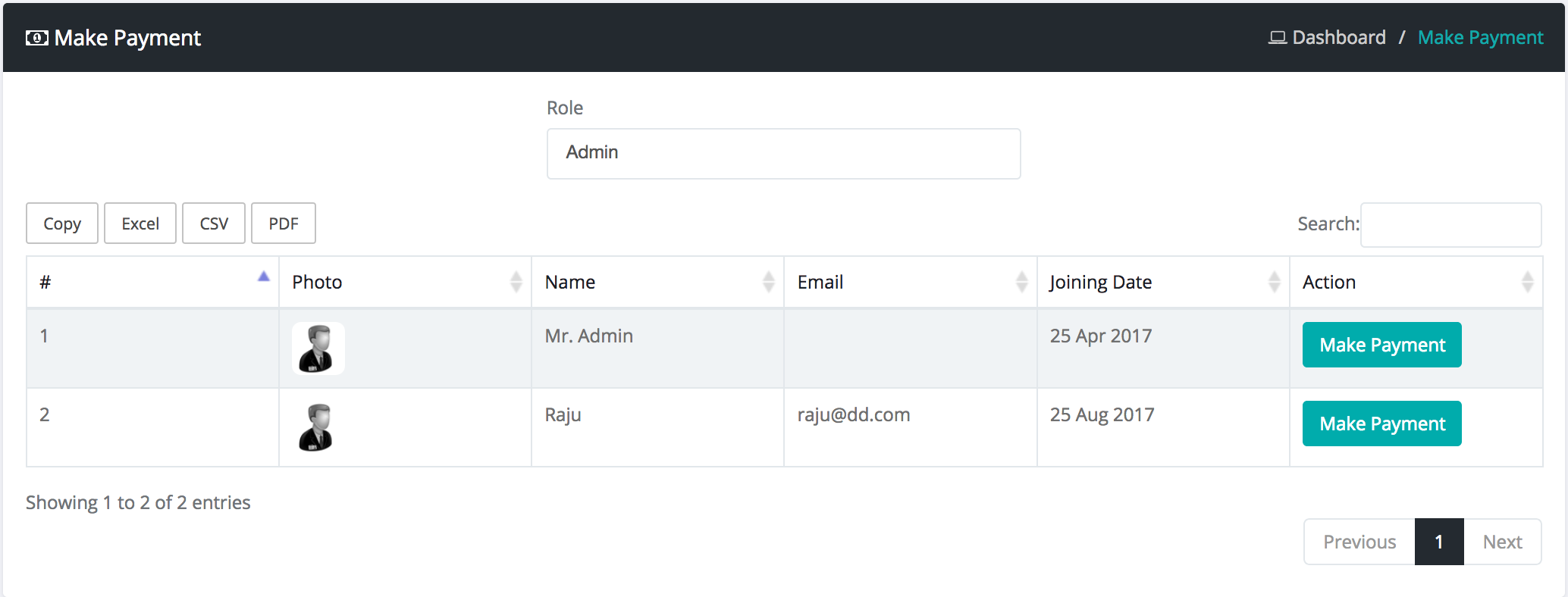Export the table to Excel
Image resolution: width=1568 pixels, height=597 pixels.
point(140,223)
